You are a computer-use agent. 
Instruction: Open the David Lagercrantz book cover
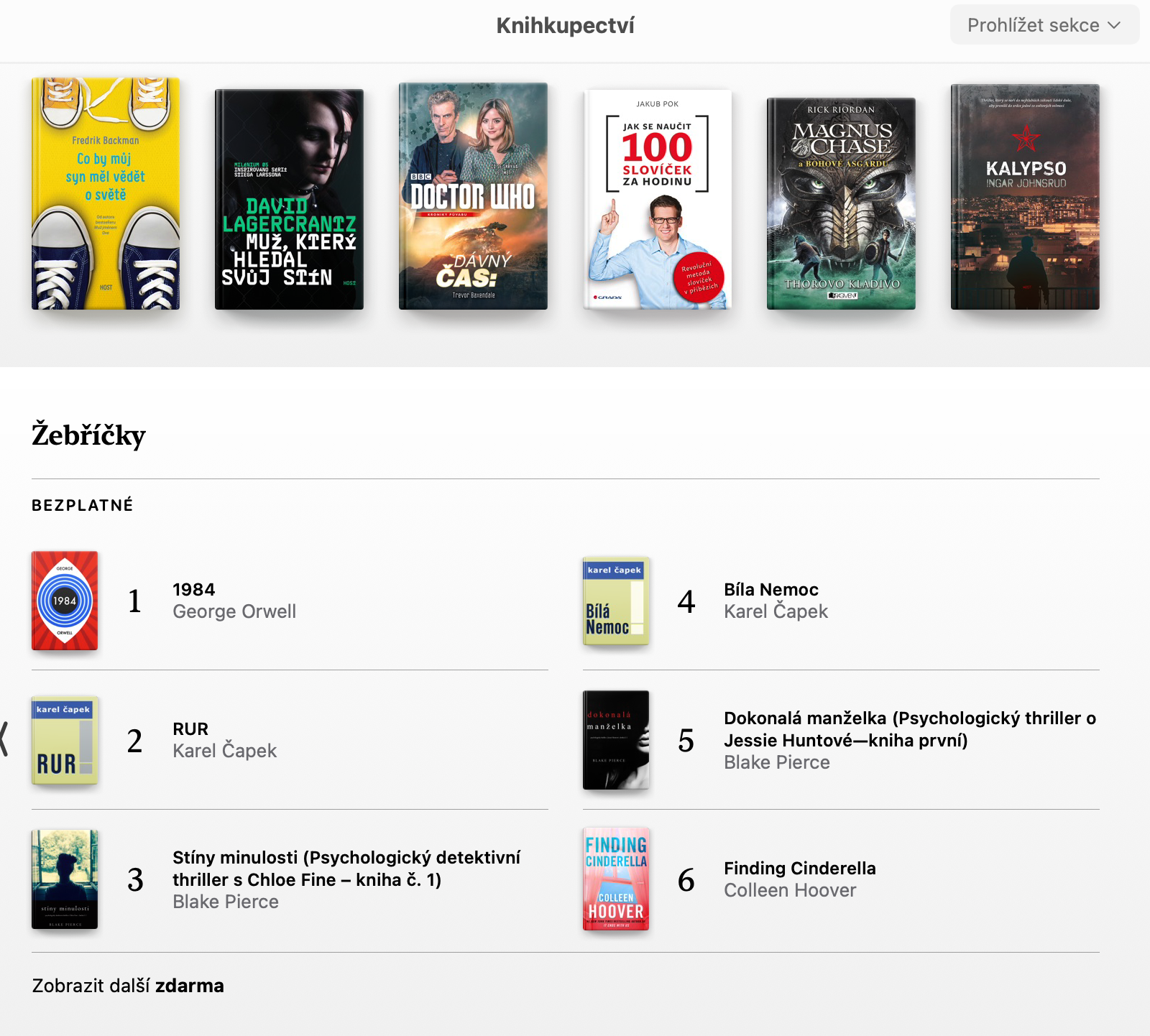pyautogui.click(x=289, y=199)
